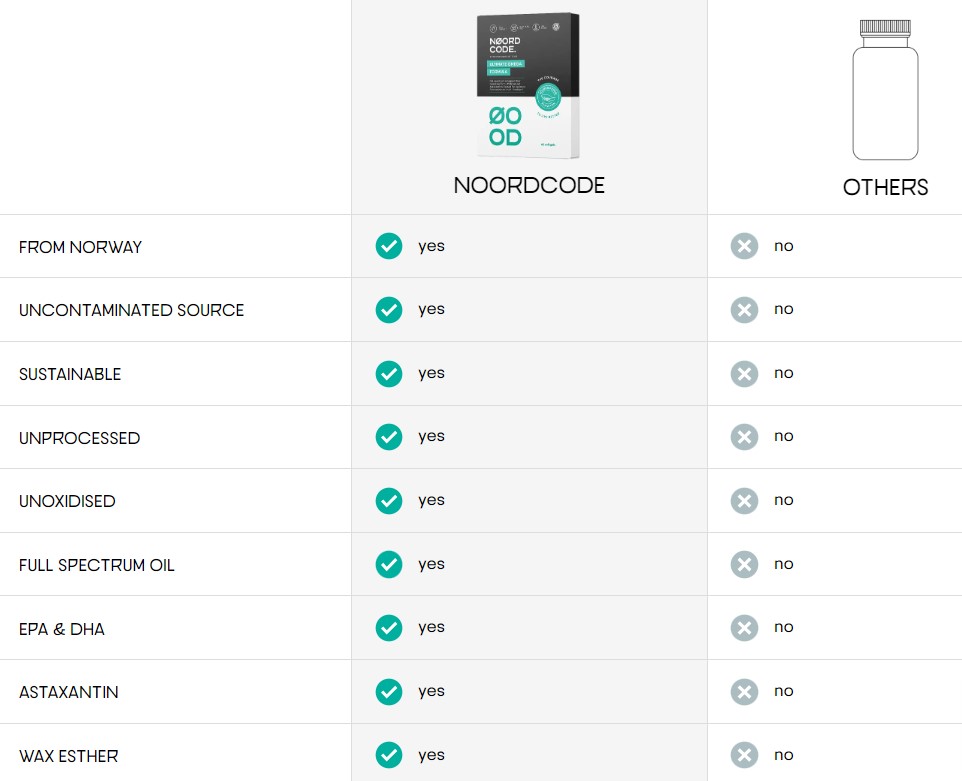Click the Others bottle outline image
This screenshot has width=962, height=781.
click(885, 90)
